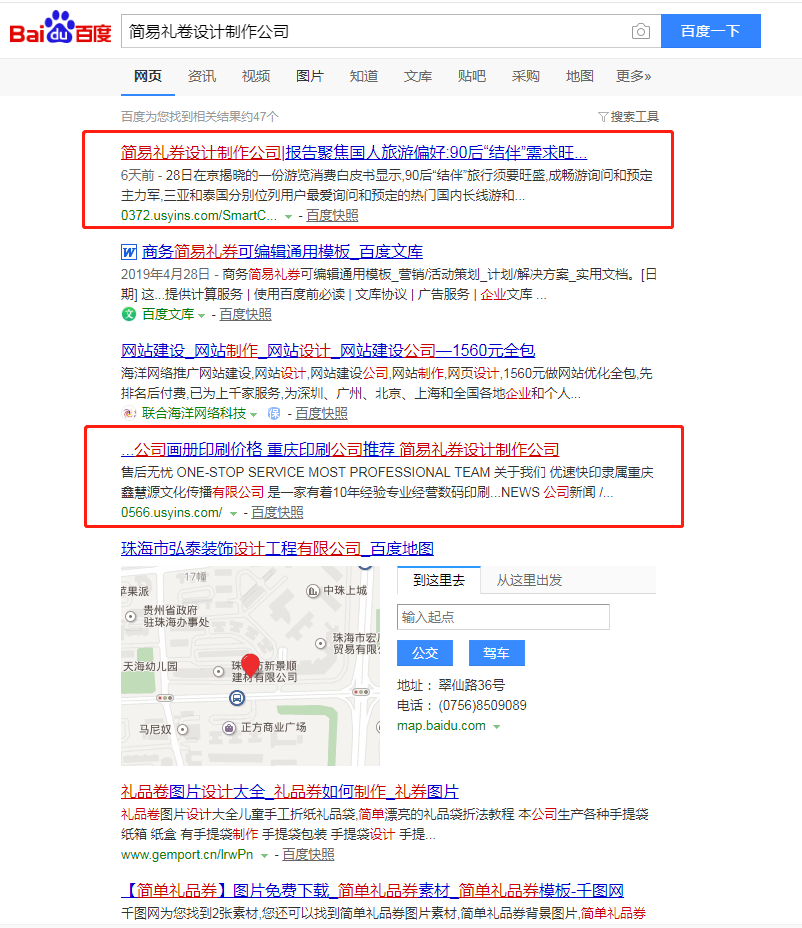Click the red location pin on map

251,665
